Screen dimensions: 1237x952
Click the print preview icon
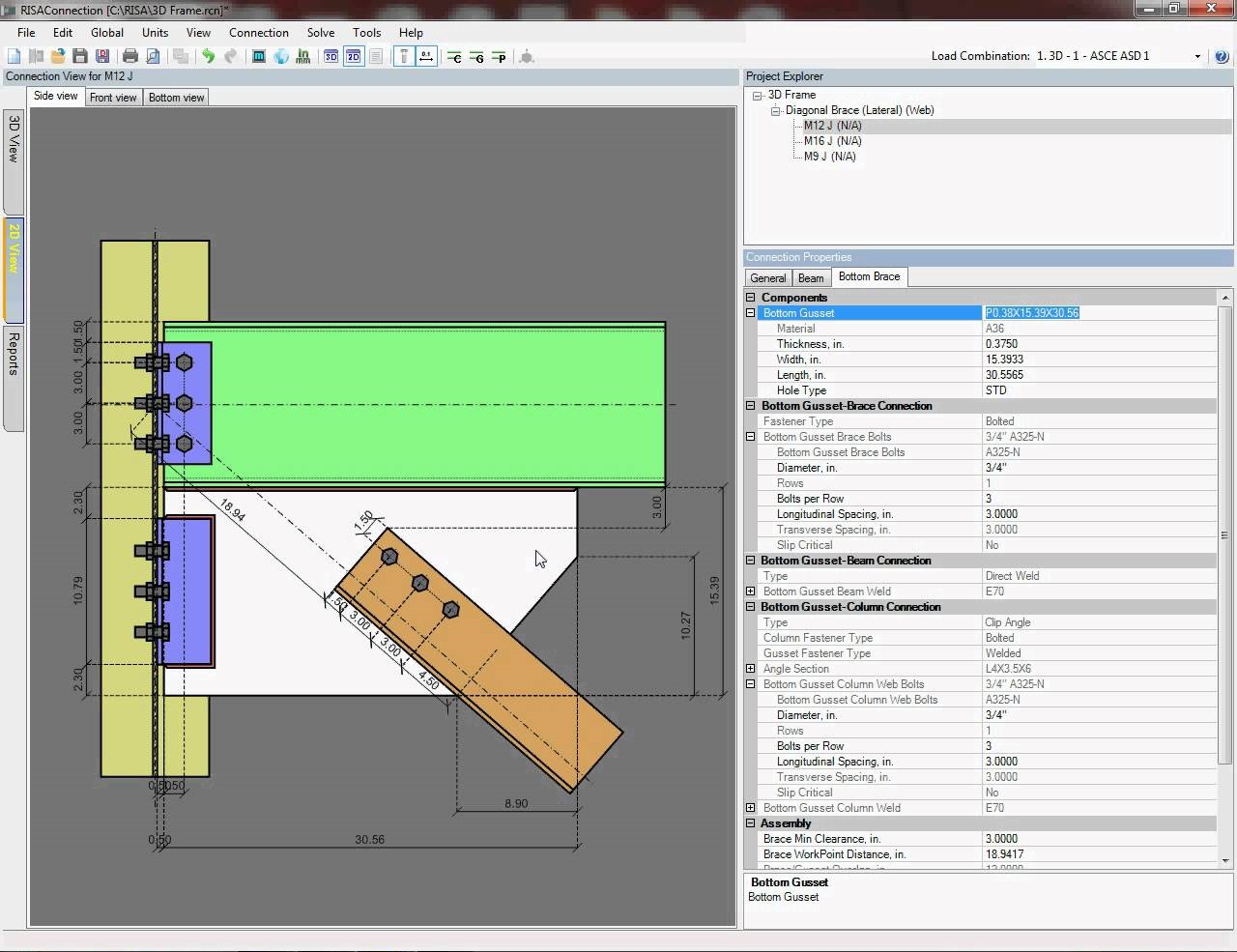coord(153,57)
